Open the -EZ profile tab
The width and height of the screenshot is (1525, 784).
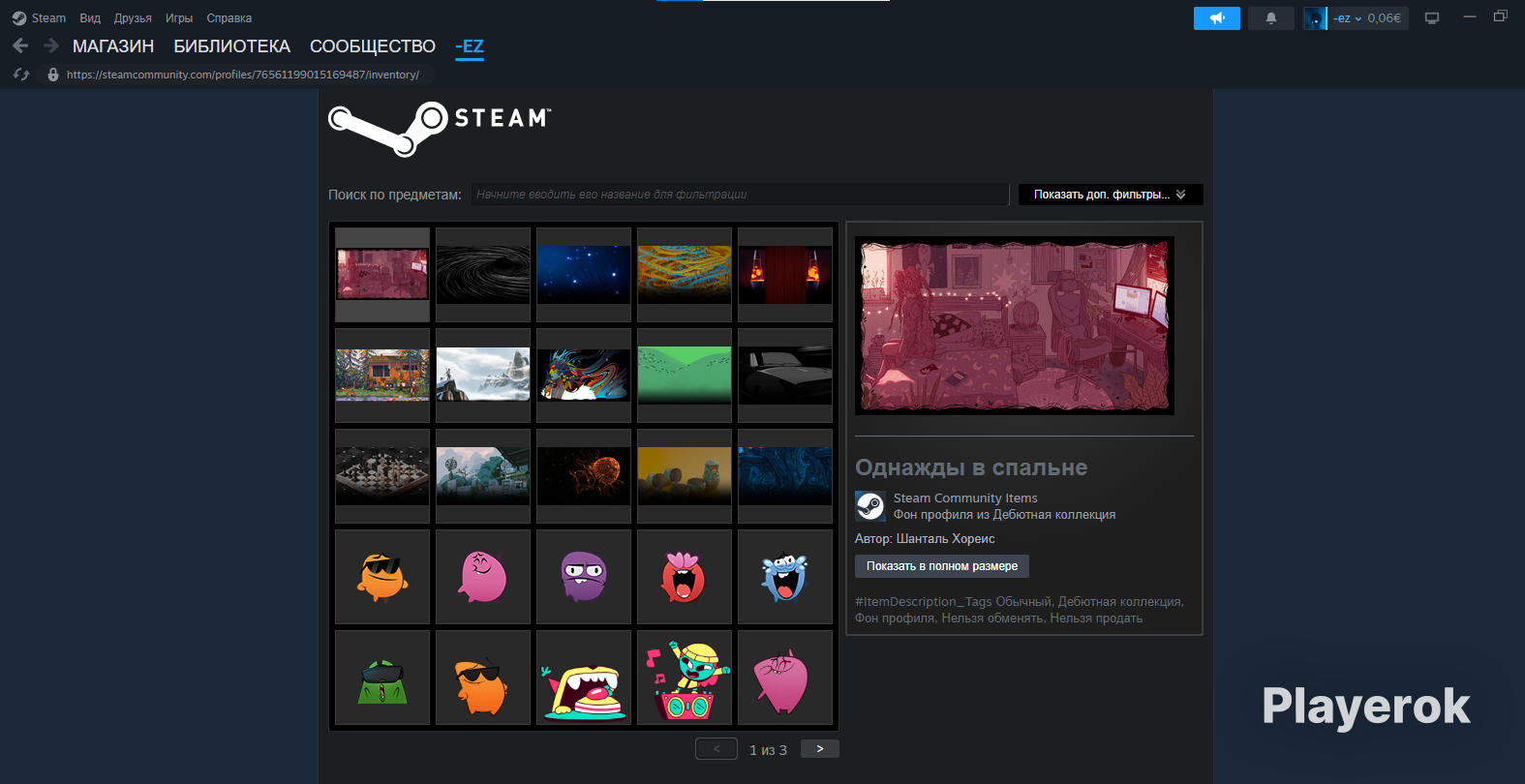pos(470,46)
